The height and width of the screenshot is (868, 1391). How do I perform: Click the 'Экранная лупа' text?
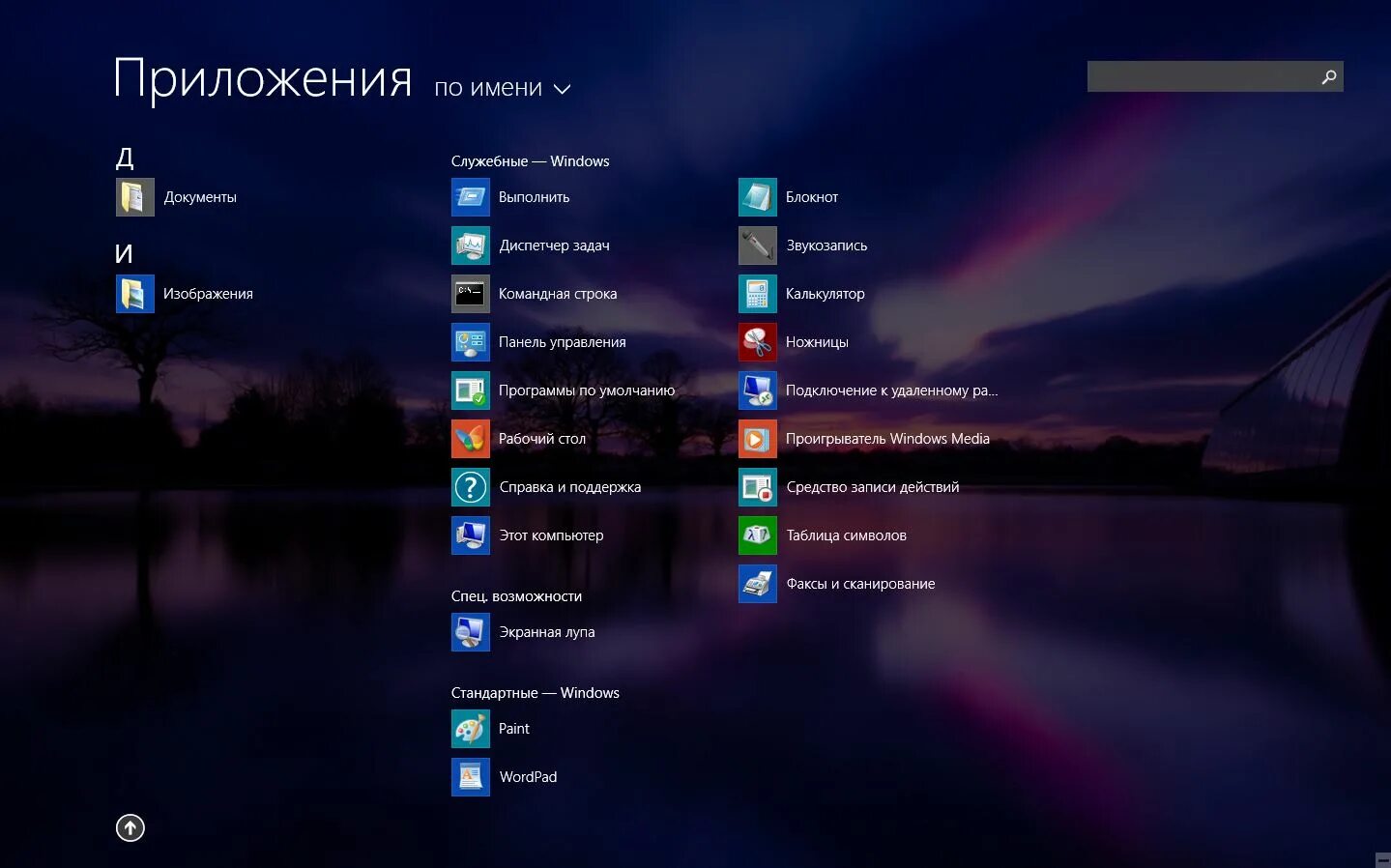point(547,632)
